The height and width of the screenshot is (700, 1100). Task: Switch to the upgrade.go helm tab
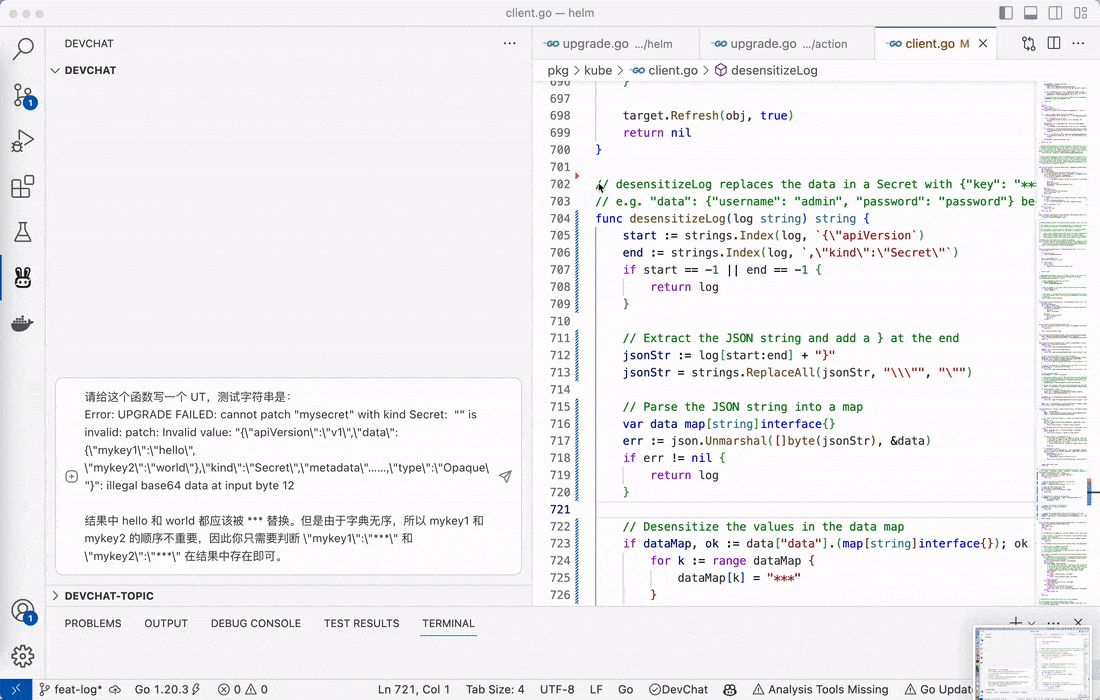point(613,43)
